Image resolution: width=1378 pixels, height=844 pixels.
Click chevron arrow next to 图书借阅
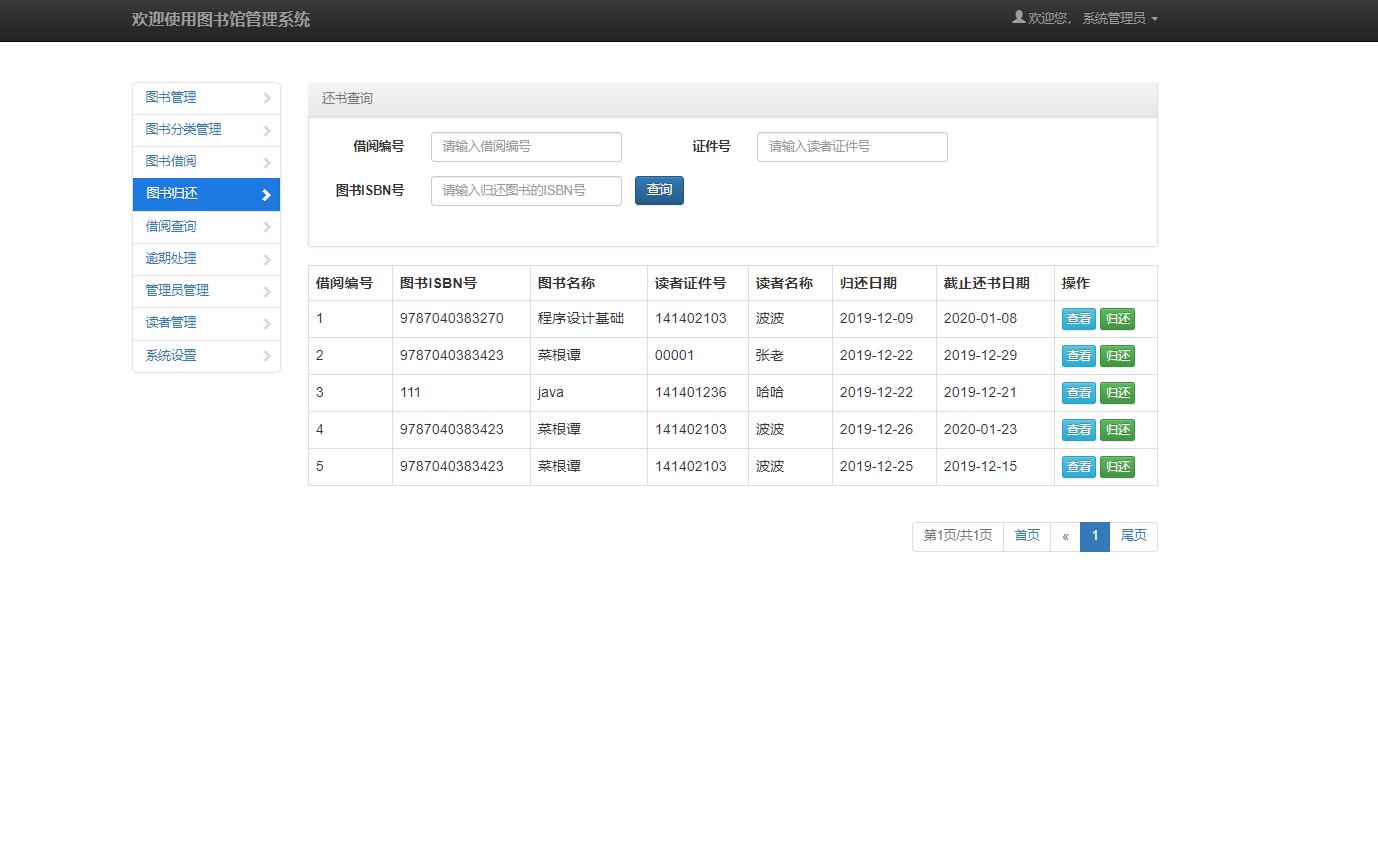(267, 162)
